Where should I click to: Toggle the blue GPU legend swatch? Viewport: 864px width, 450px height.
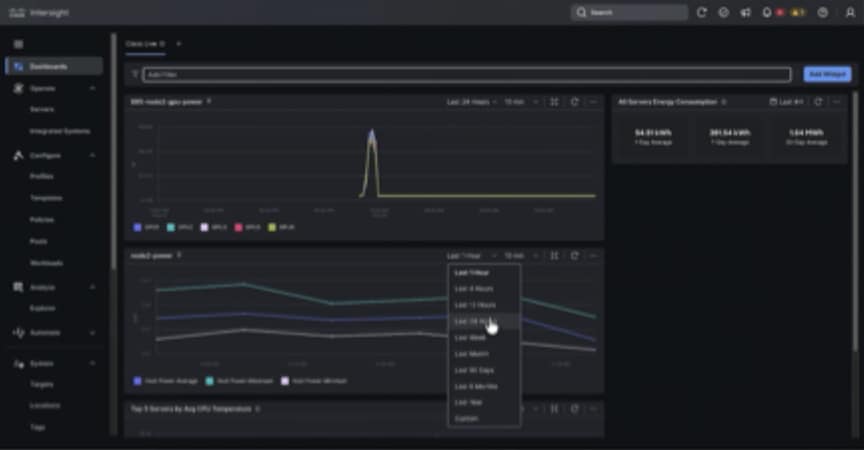point(137,227)
